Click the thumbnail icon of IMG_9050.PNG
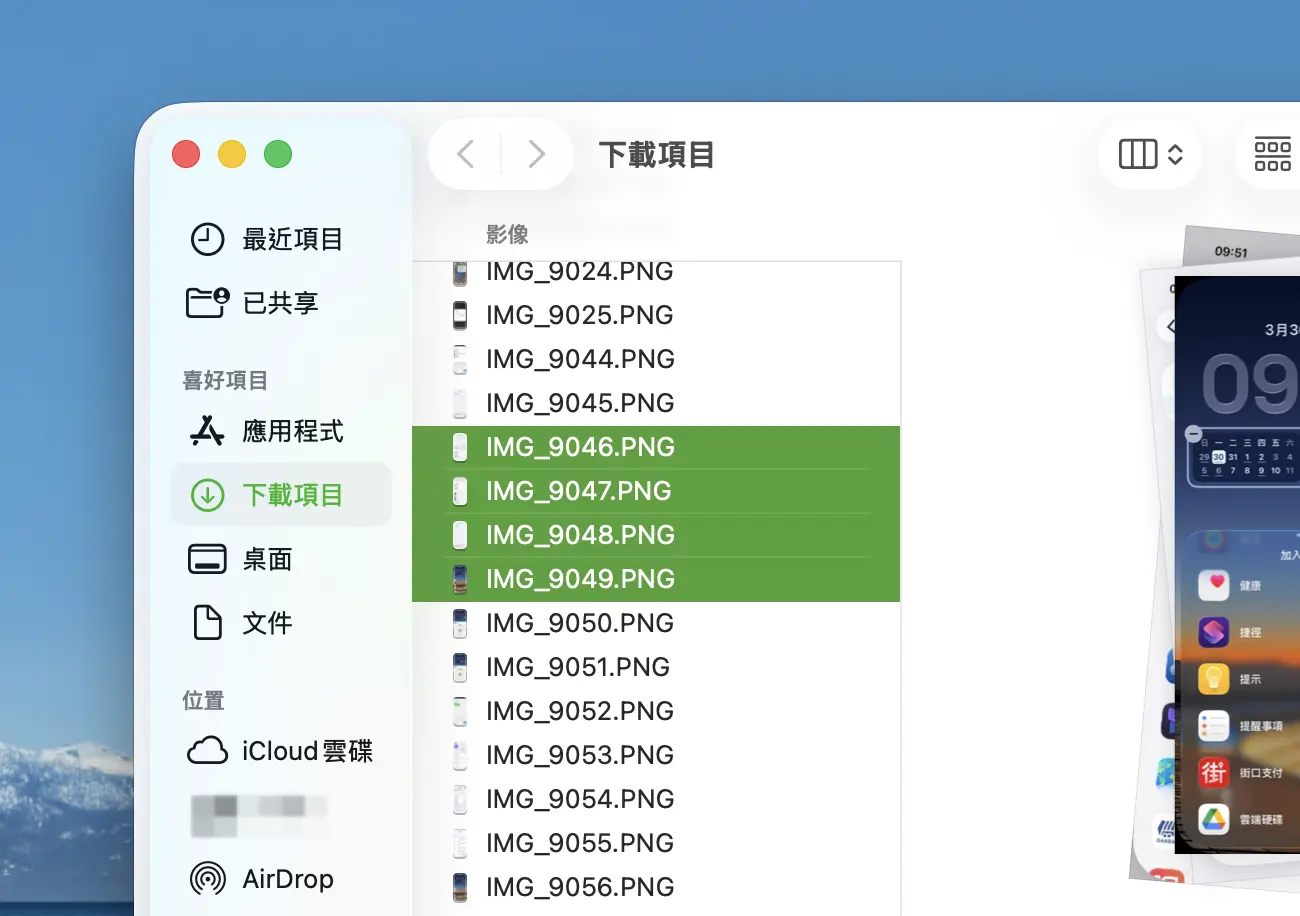The image size is (1300, 916). (x=460, y=623)
